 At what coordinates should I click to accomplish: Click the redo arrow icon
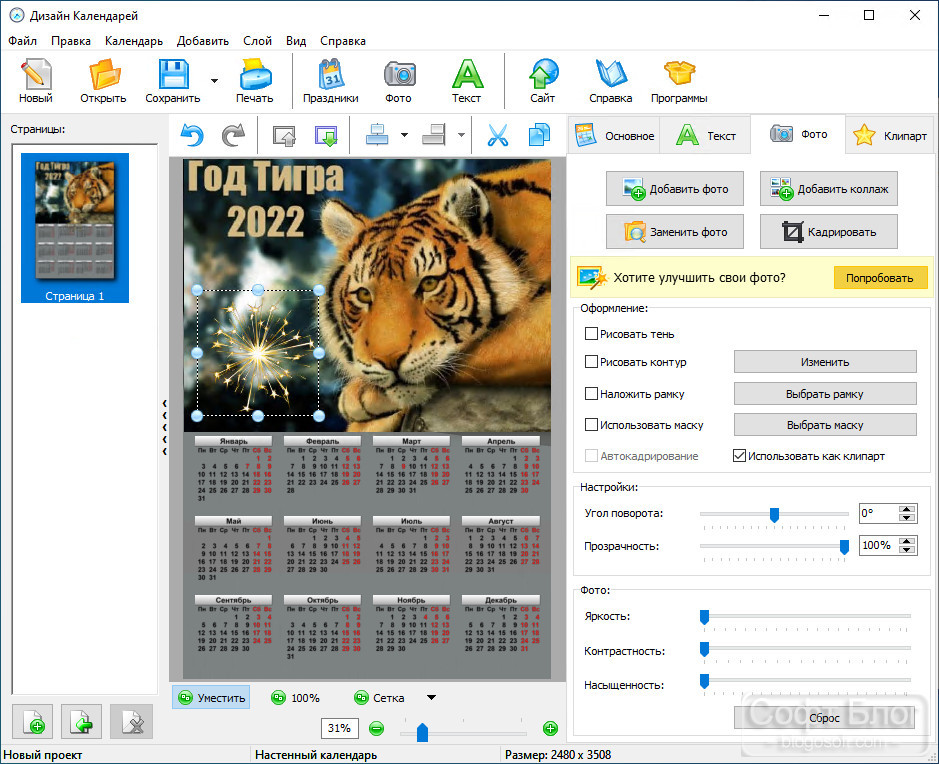pyautogui.click(x=234, y=135)
